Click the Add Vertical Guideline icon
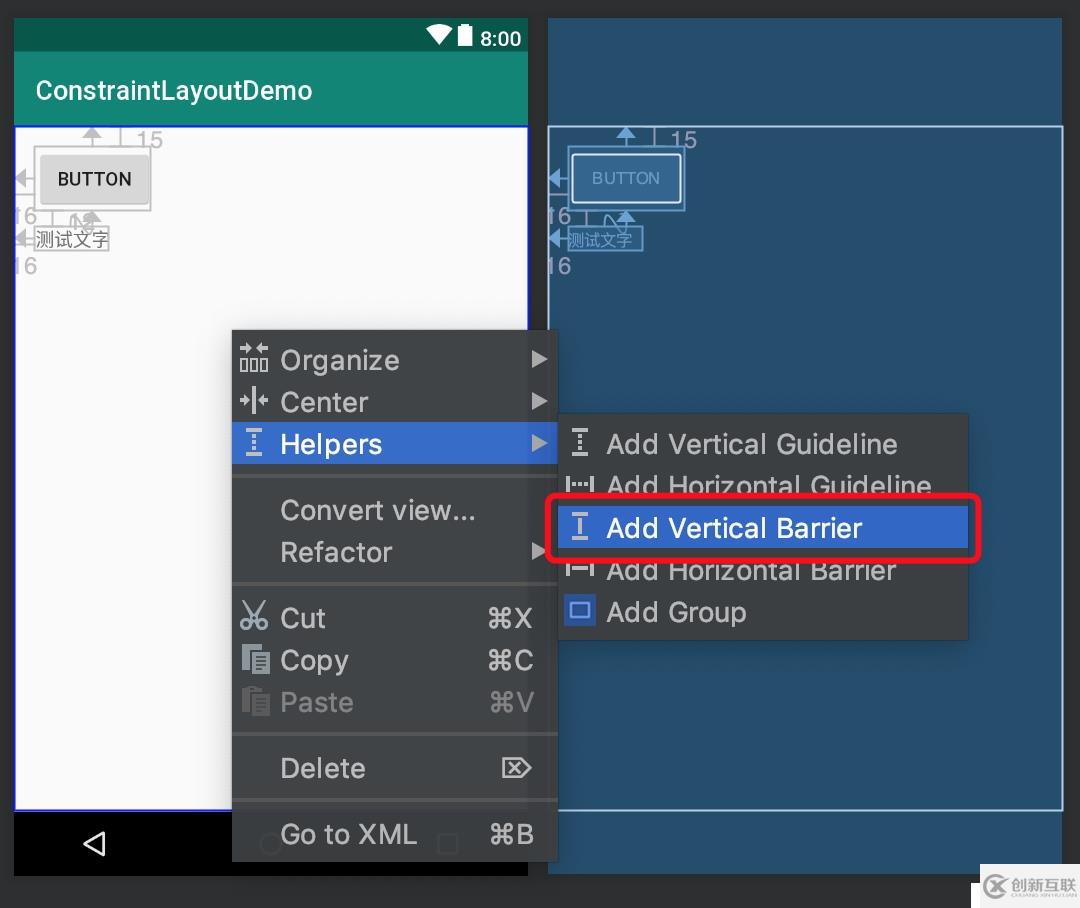1080x908 pixels. 580,443
